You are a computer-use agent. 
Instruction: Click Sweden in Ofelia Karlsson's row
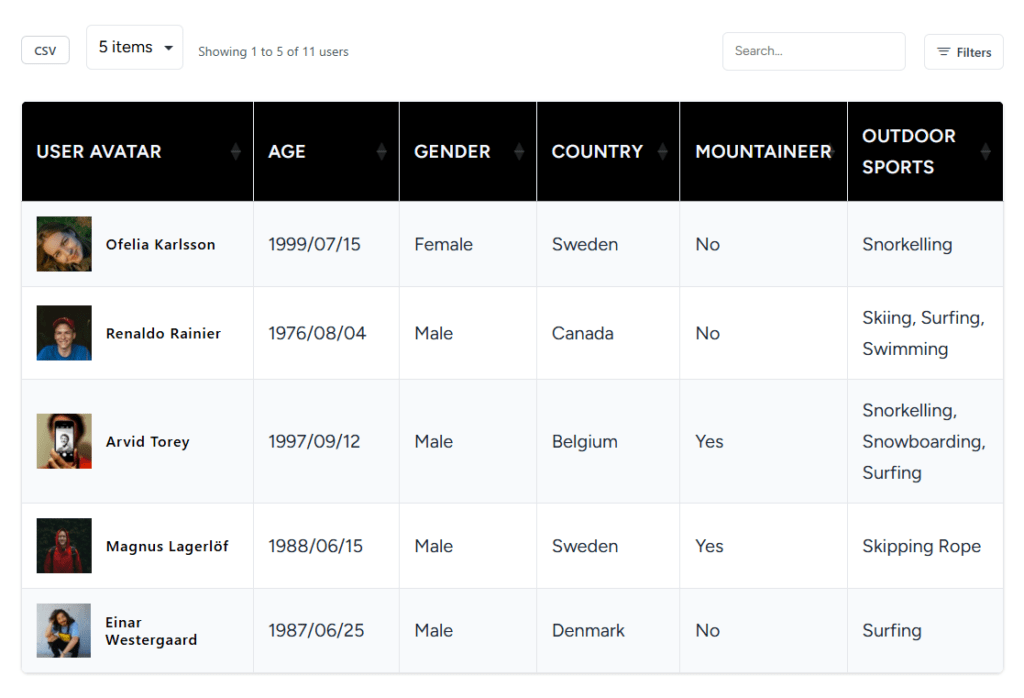click(x=584, y=244)
